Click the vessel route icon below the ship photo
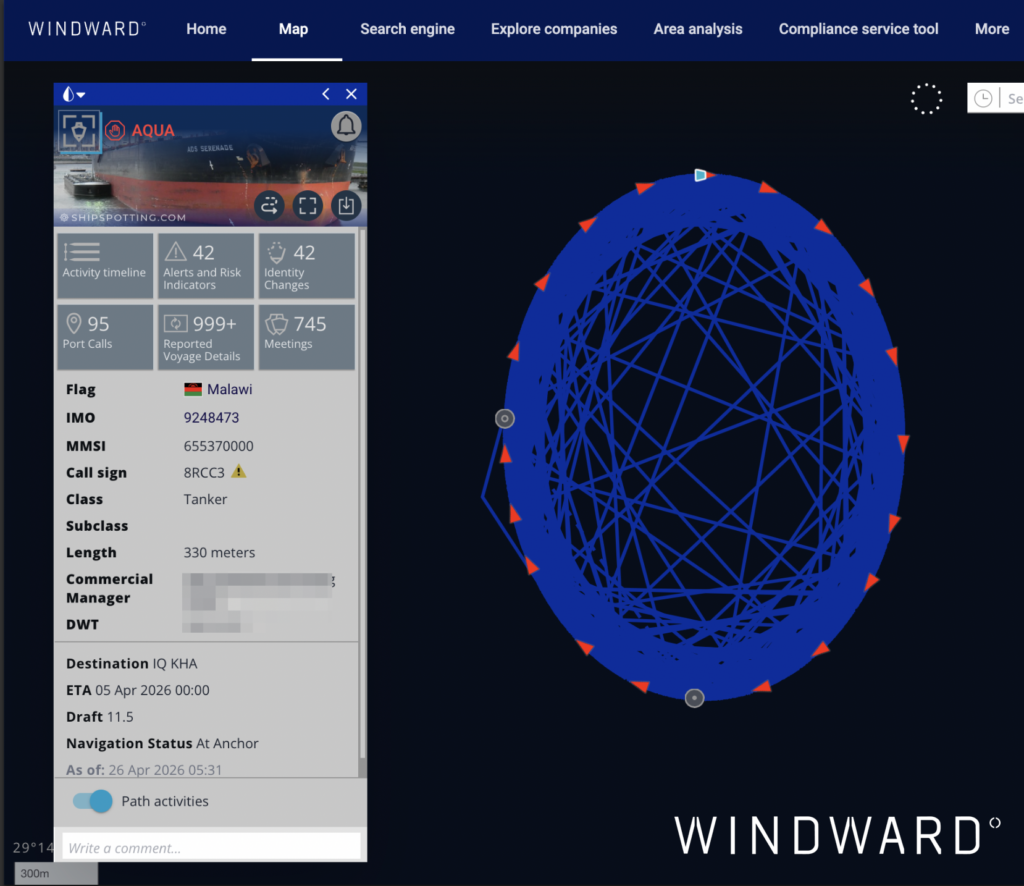This screenshot has width=1024, height=886. (x=268, y=205)
